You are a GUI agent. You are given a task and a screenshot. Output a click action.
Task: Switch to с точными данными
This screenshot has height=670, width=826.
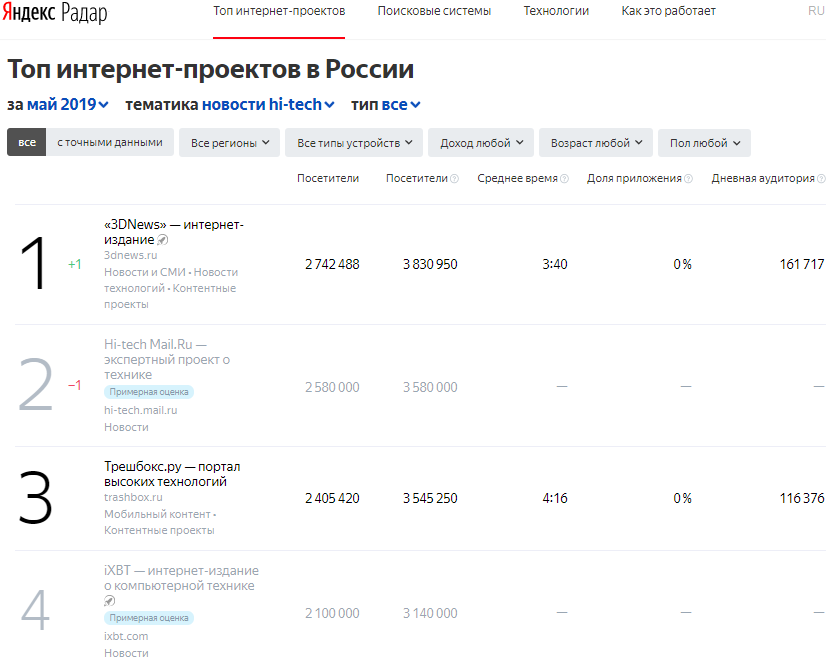(110, 142)
